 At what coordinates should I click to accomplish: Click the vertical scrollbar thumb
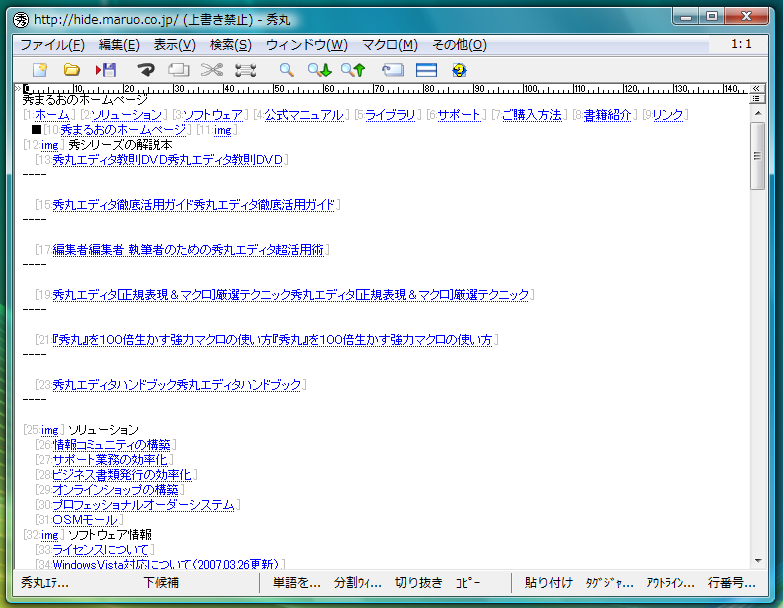coord(758,156)
